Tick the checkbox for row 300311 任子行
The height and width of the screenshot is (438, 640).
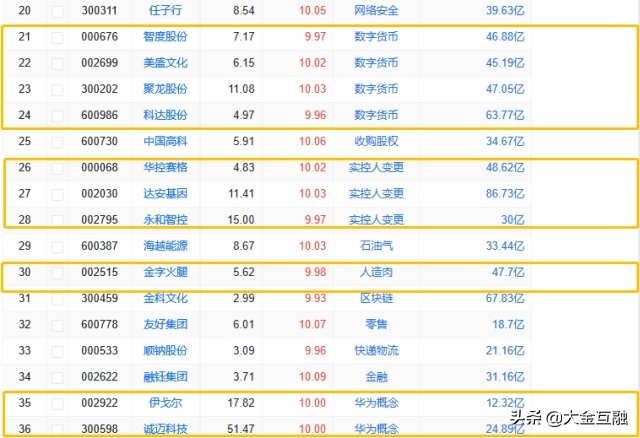pos(57,11)
